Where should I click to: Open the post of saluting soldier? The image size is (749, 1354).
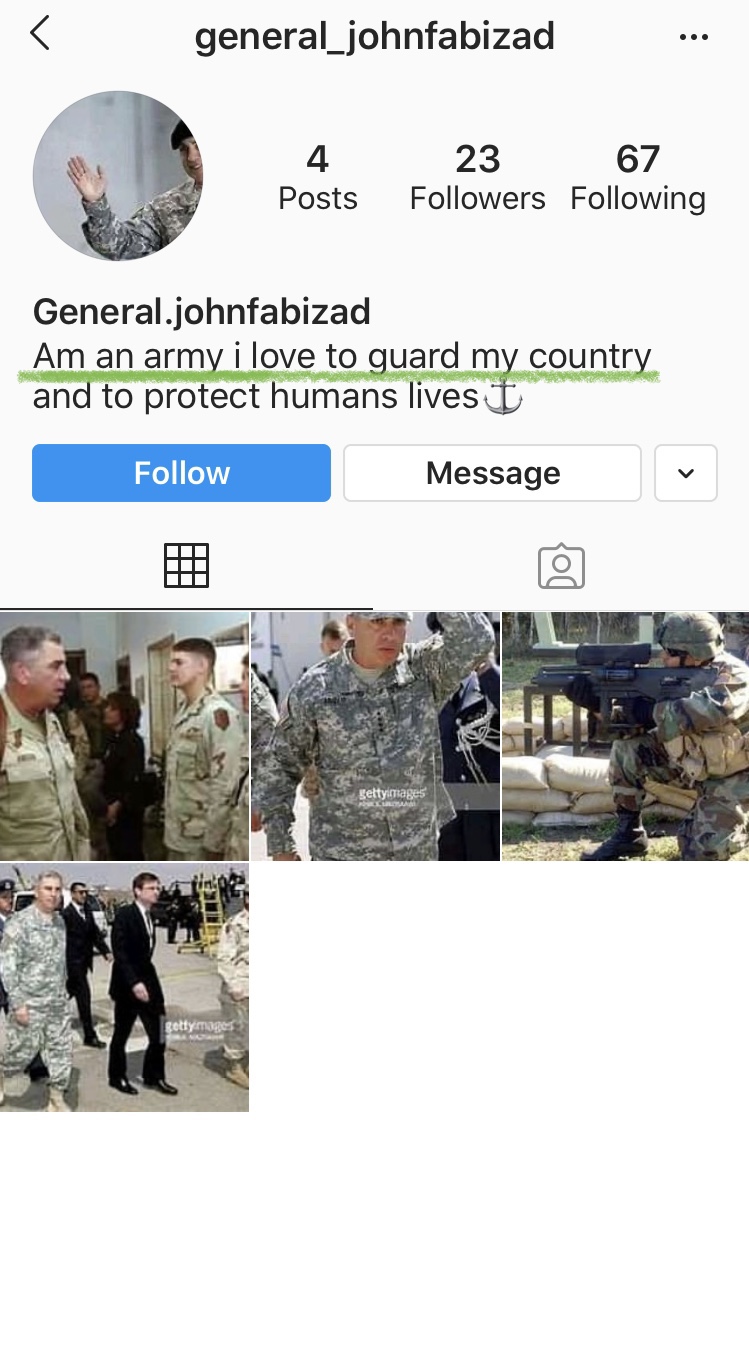(x=375, y=736)
